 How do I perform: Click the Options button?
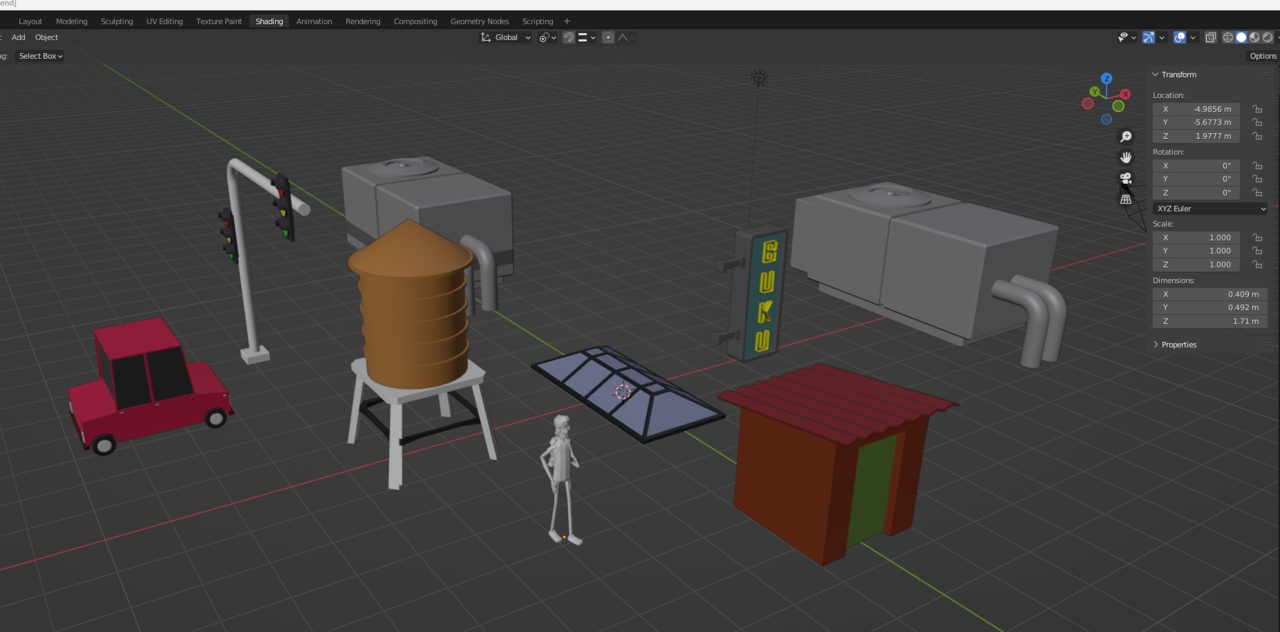[1263, 56]
